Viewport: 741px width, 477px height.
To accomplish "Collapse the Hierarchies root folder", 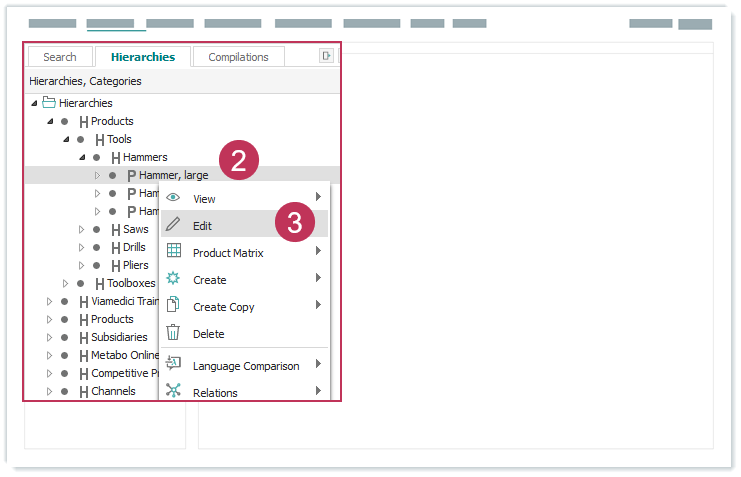I will 35,103.
